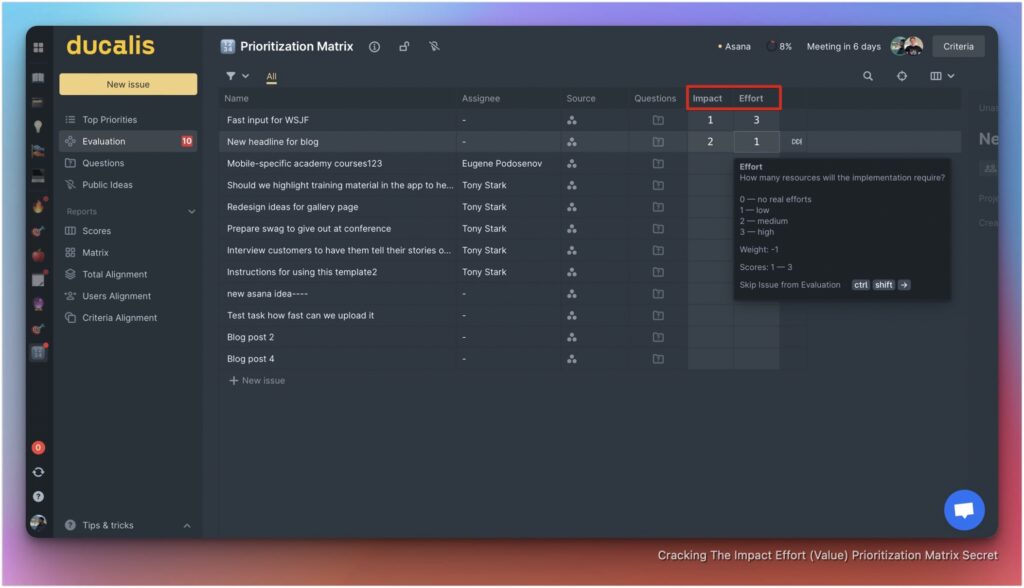This screenshot has height=588, width=1024.
Task: Click the crossed-out pen icon in the toolbar
Action: coord(435,46)
